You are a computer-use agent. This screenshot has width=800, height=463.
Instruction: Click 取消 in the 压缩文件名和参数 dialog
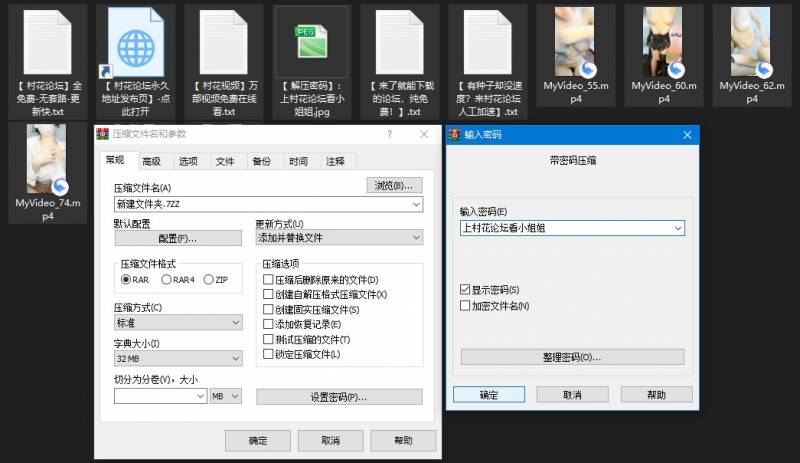coord(331,441)
